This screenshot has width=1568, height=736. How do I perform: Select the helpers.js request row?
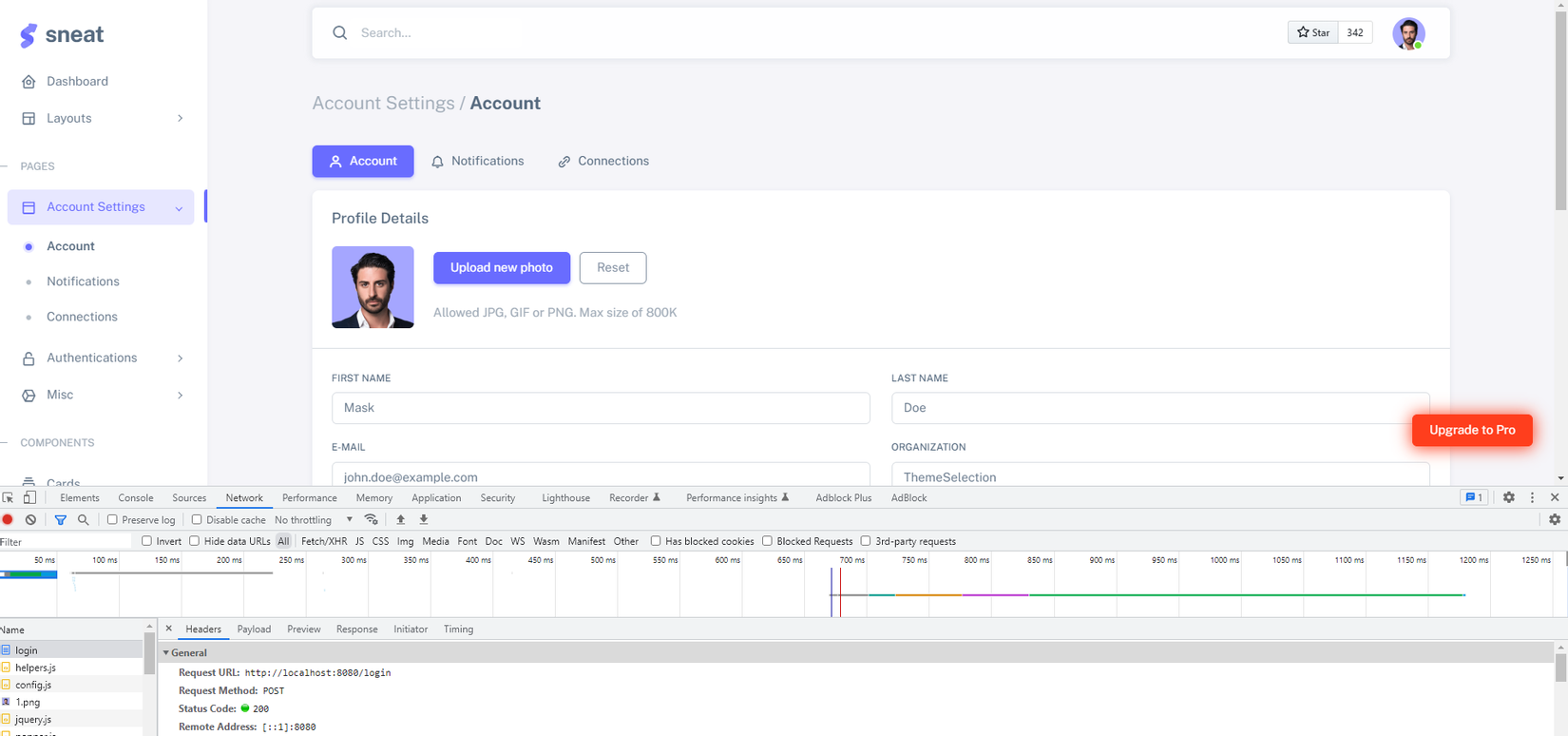click(71, 668)
